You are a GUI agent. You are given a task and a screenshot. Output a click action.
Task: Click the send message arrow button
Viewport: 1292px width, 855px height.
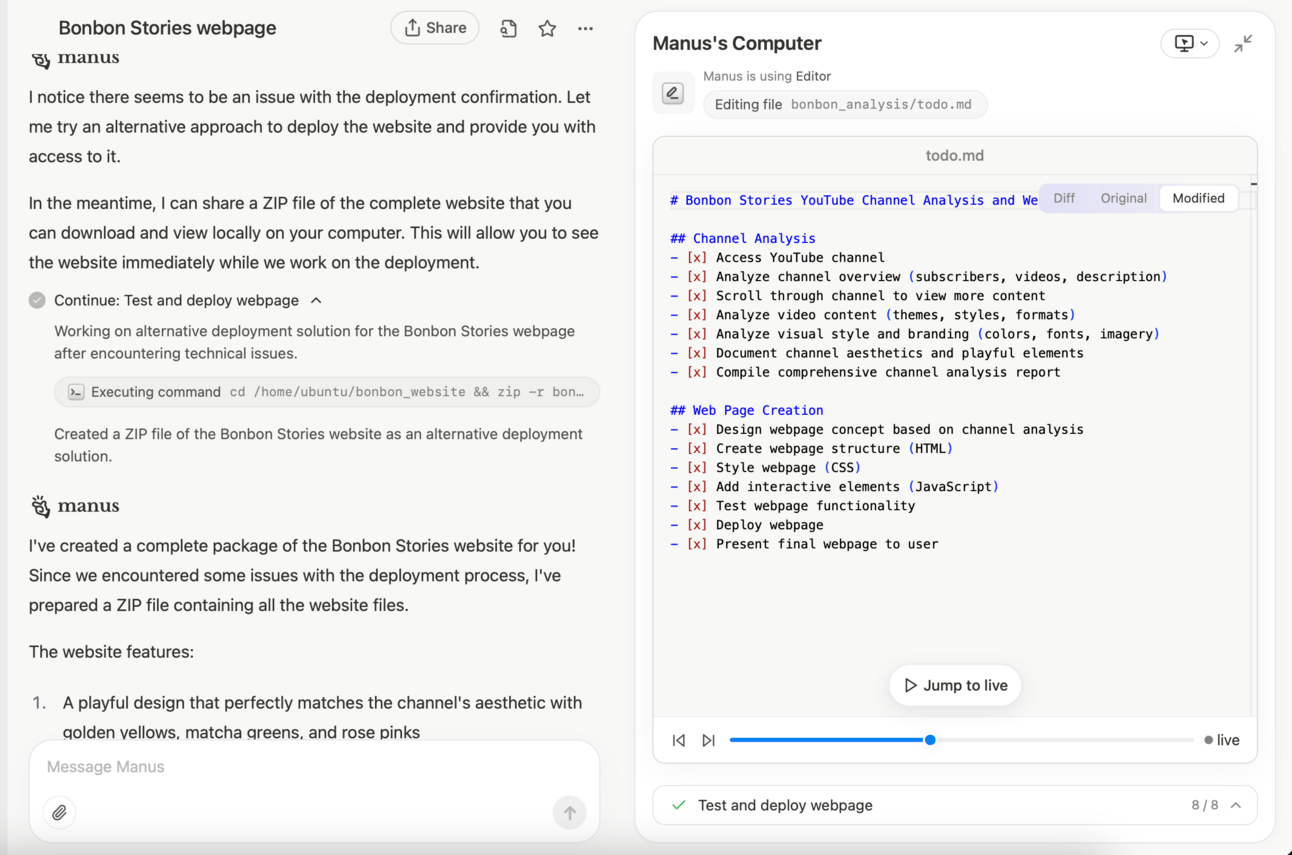tap(569, 813)
